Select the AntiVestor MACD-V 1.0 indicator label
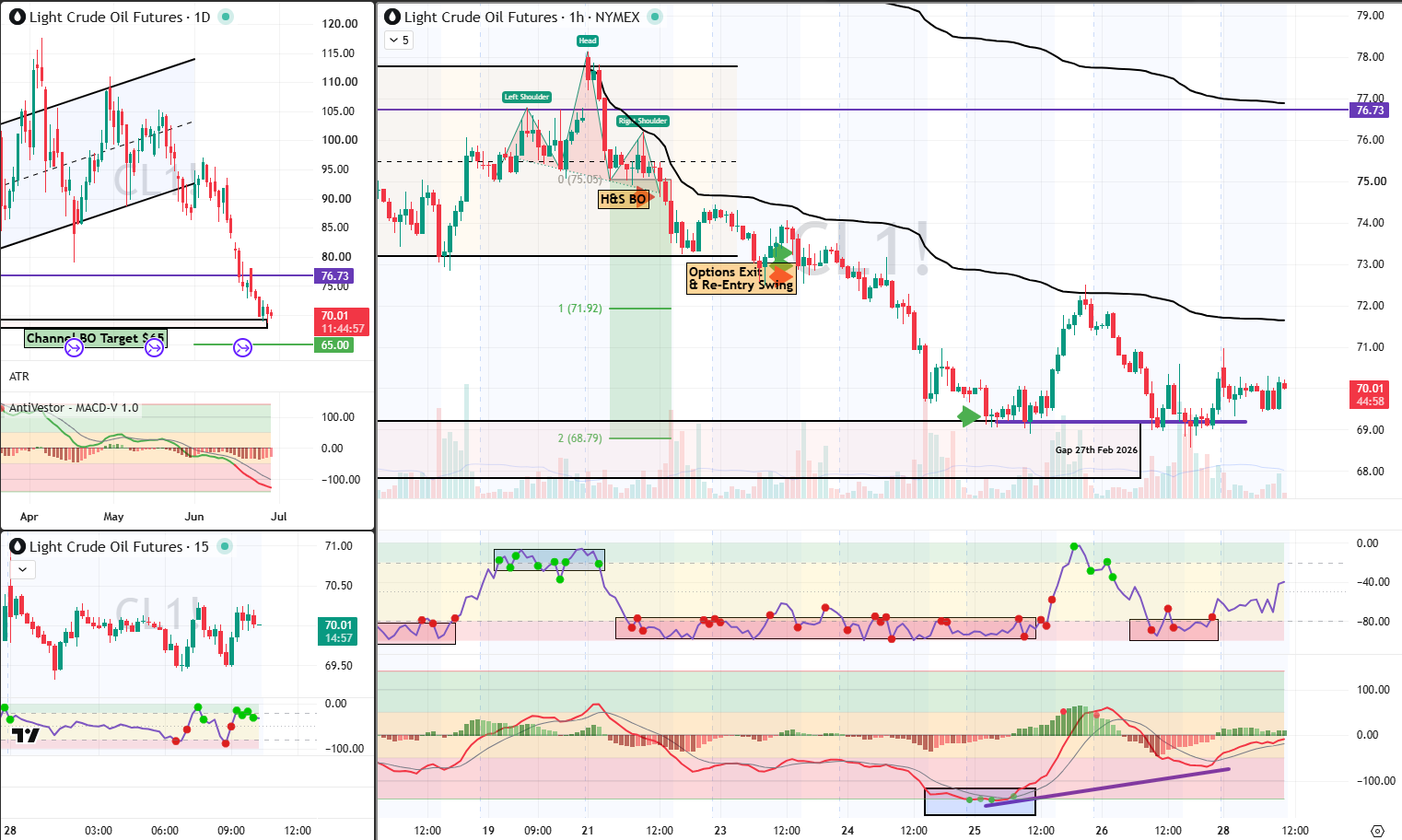The image size is (1402, 840). pos(74,407)
